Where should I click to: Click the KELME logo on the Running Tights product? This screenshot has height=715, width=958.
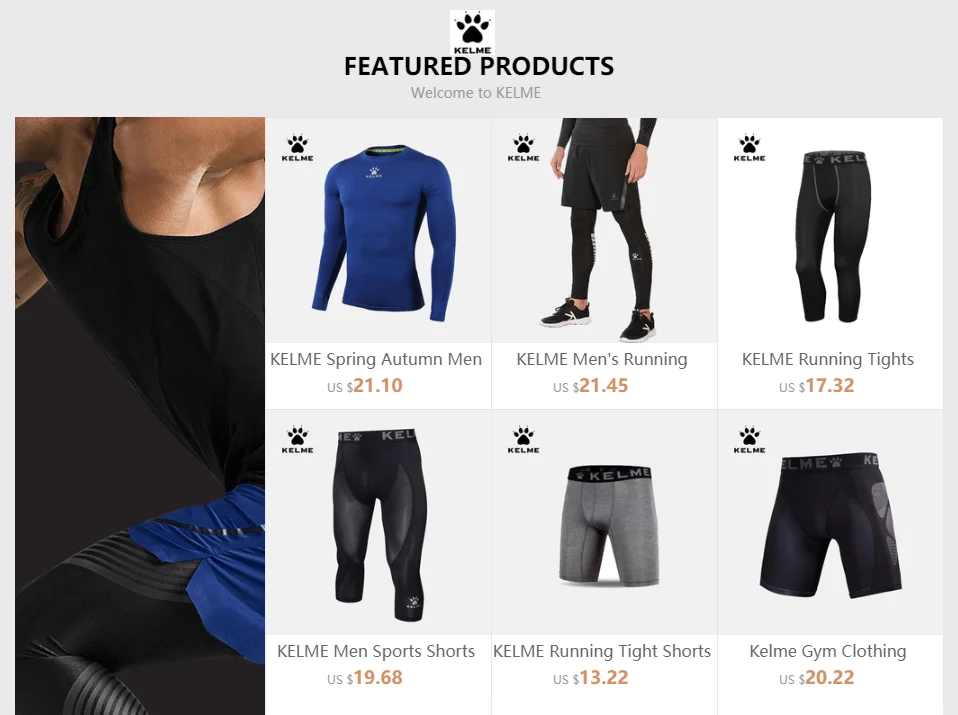tap(750, 148)
